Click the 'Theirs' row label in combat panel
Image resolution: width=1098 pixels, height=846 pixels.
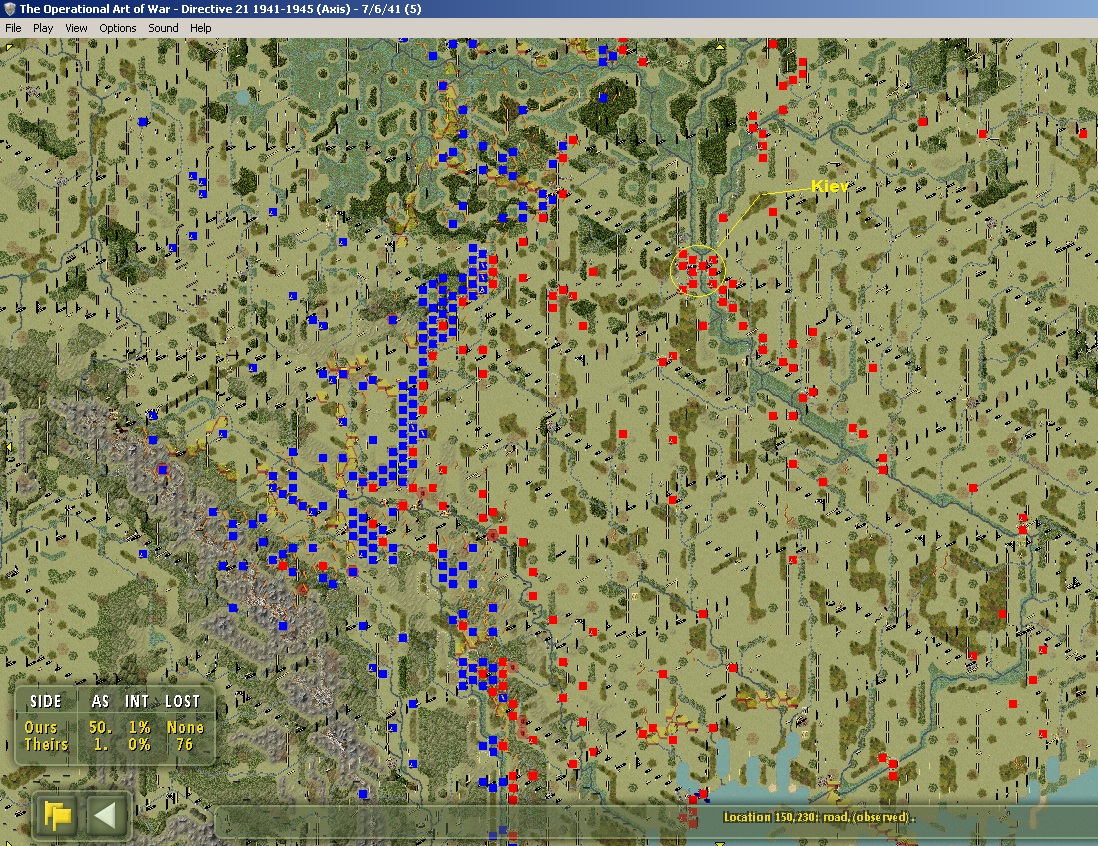pos(46,744)
